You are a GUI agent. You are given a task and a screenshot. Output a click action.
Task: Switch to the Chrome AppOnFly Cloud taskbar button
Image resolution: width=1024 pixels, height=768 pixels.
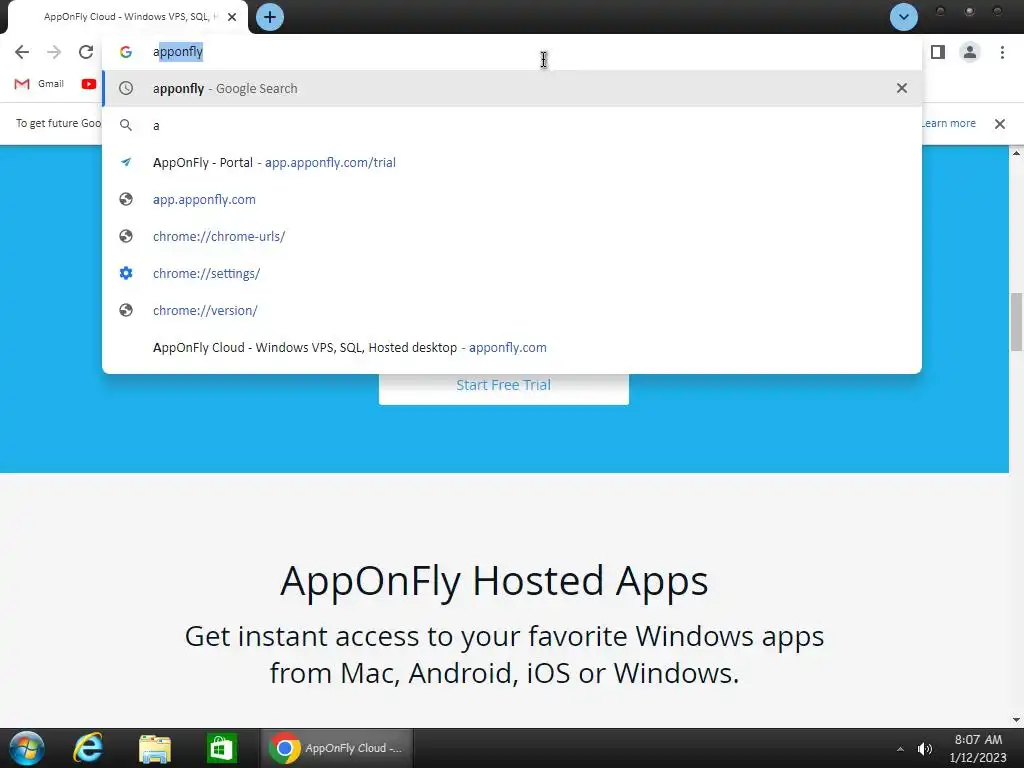pos(337,748)
